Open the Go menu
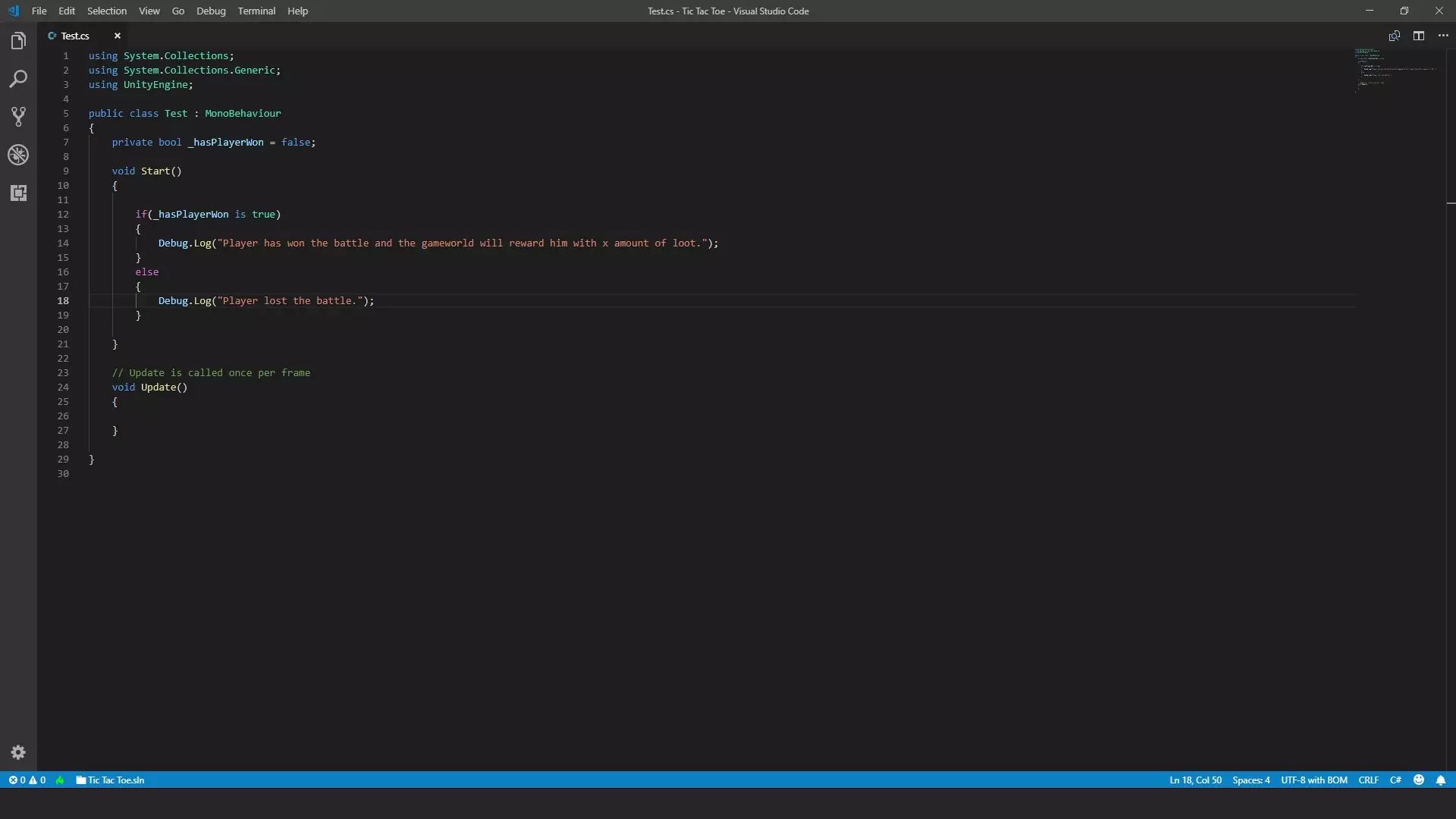Image resolution: width=1456 pixels, height=819 pixels. [x=178, y=11]
